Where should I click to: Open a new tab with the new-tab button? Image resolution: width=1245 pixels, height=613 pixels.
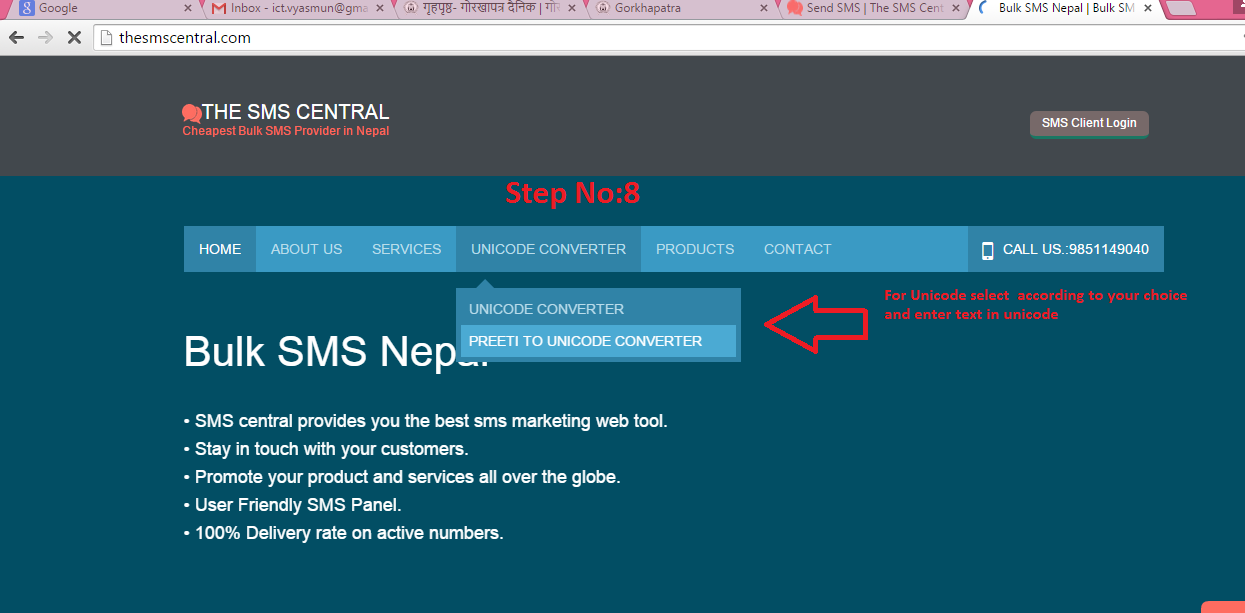point(1183,8)
